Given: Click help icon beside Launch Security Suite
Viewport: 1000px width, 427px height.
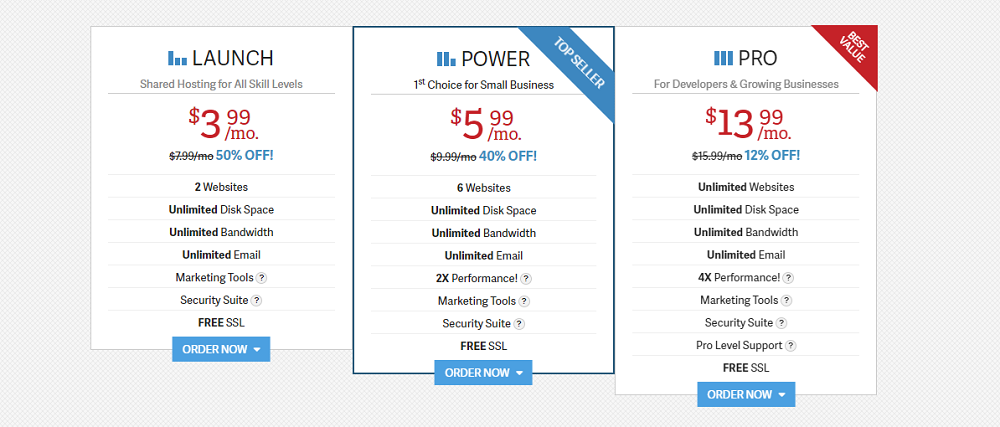Looking at the screenshot, I should [x=257, y=300].
